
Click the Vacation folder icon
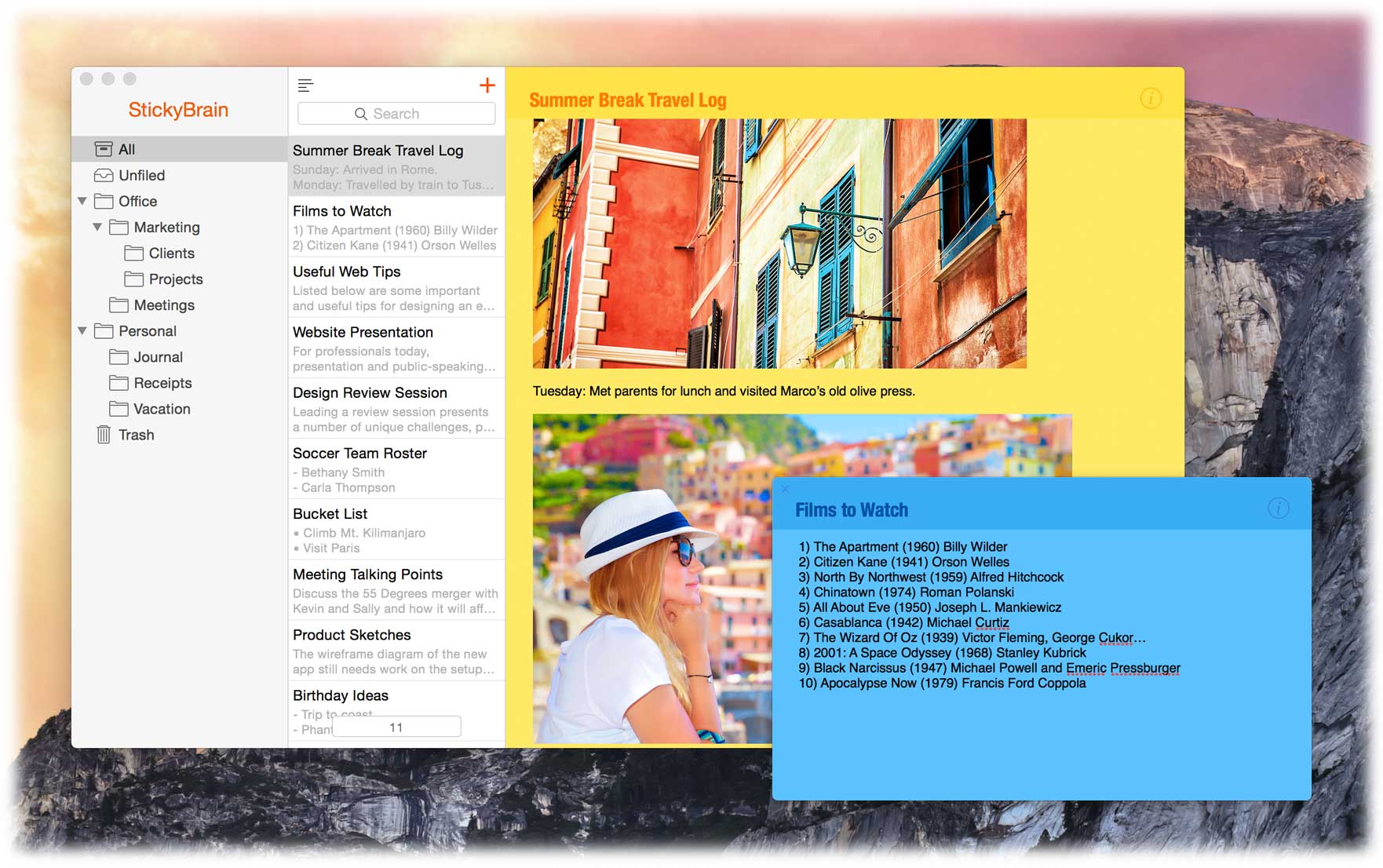(x=119, y=408)
